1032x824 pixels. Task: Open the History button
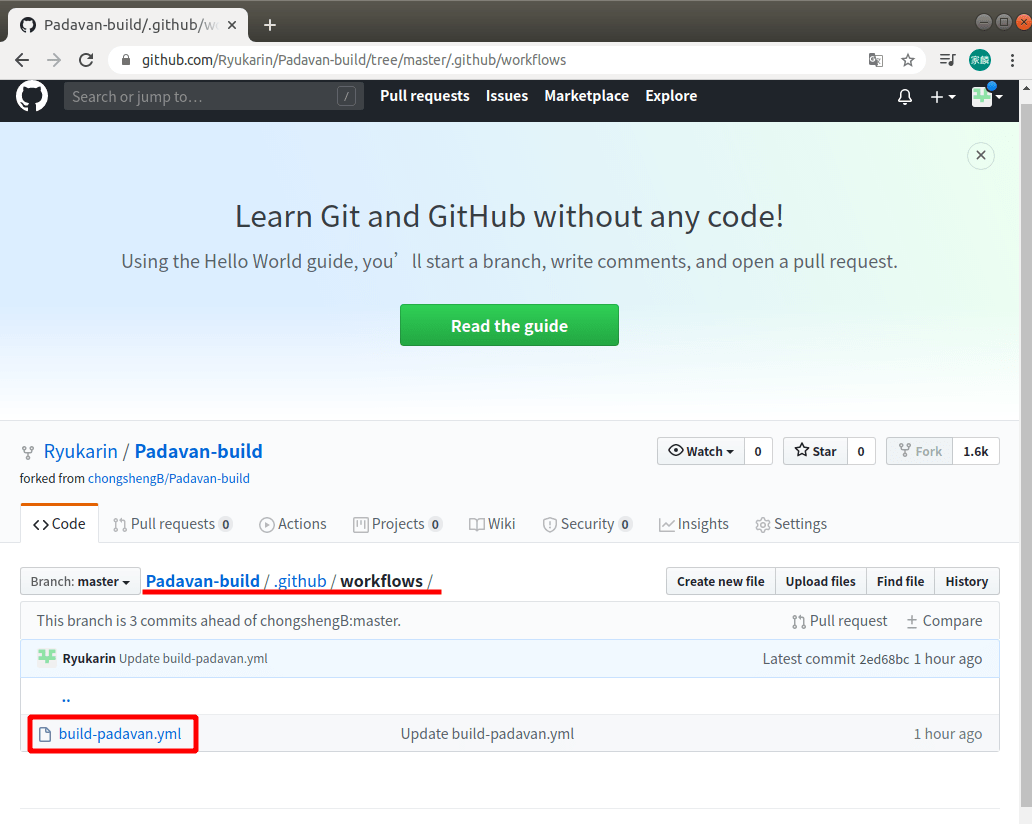coord(967,581)
